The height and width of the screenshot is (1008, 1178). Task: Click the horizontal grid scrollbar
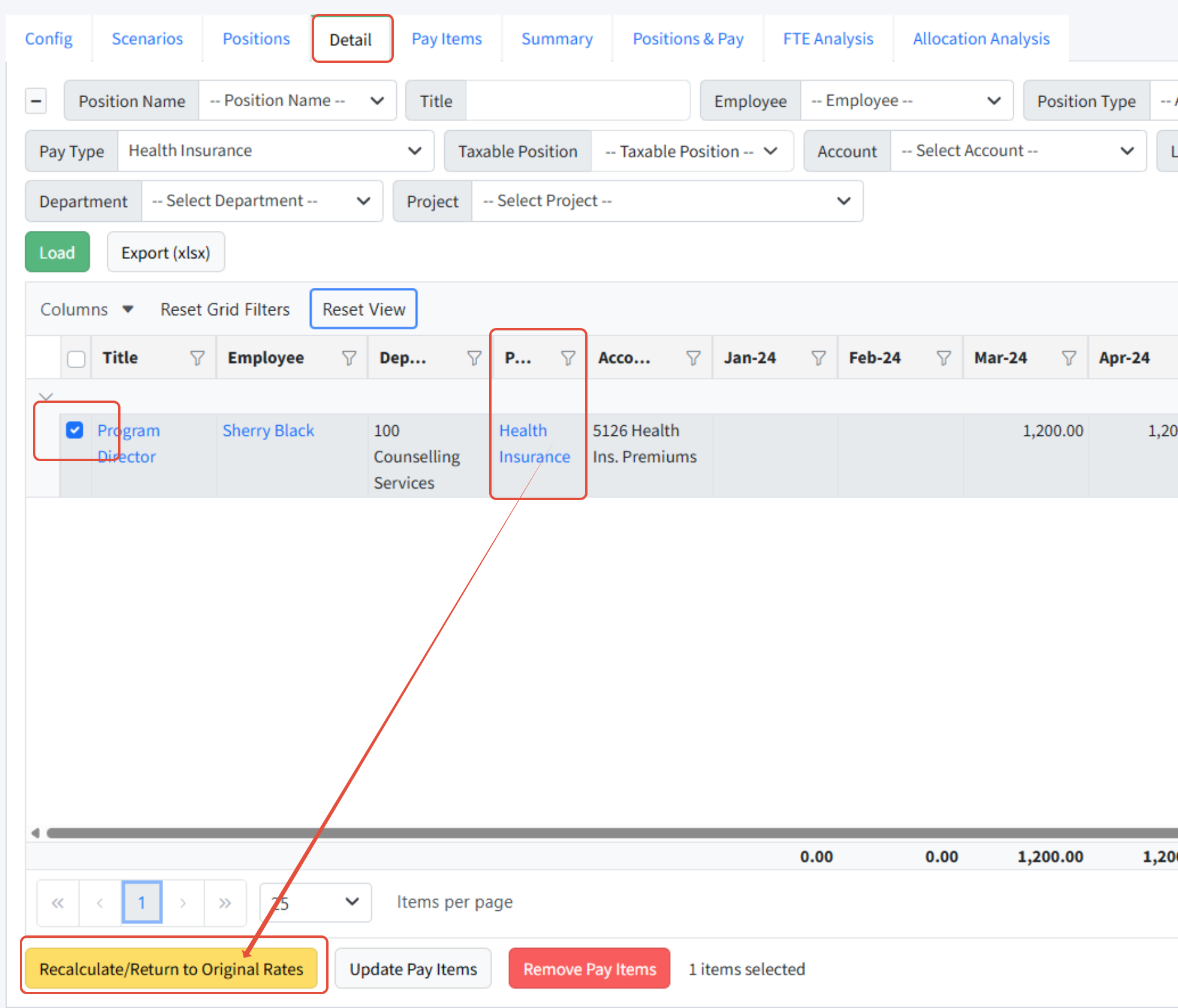599,832
